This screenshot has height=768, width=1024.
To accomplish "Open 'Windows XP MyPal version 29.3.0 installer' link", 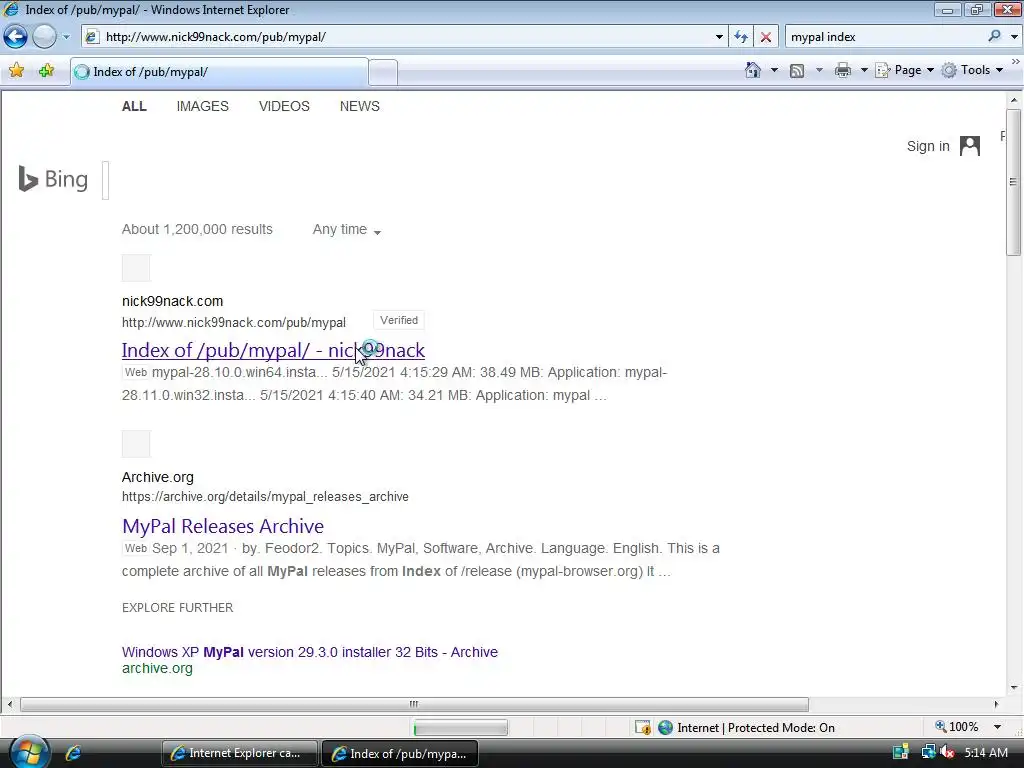I will click(x=310, y=652).
